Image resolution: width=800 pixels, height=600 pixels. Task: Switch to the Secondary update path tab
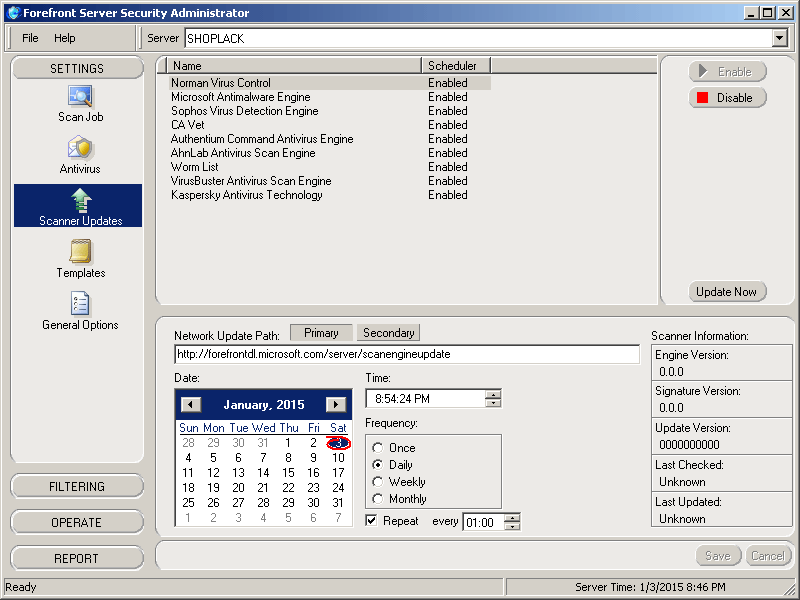[388, 333]
